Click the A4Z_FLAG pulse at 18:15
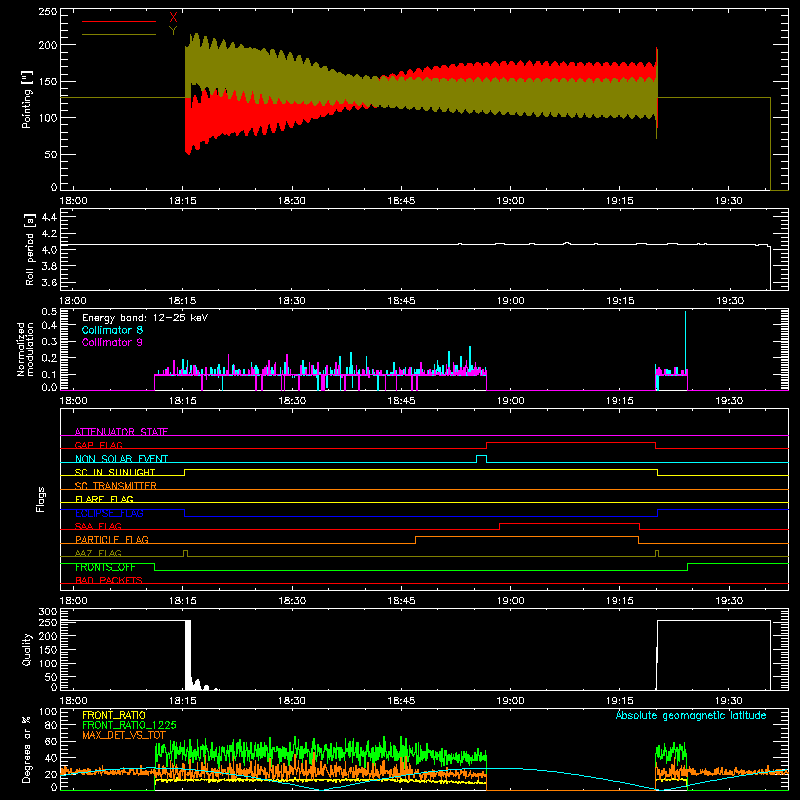This screenshot has height=800, width=800. pos(185,553)
